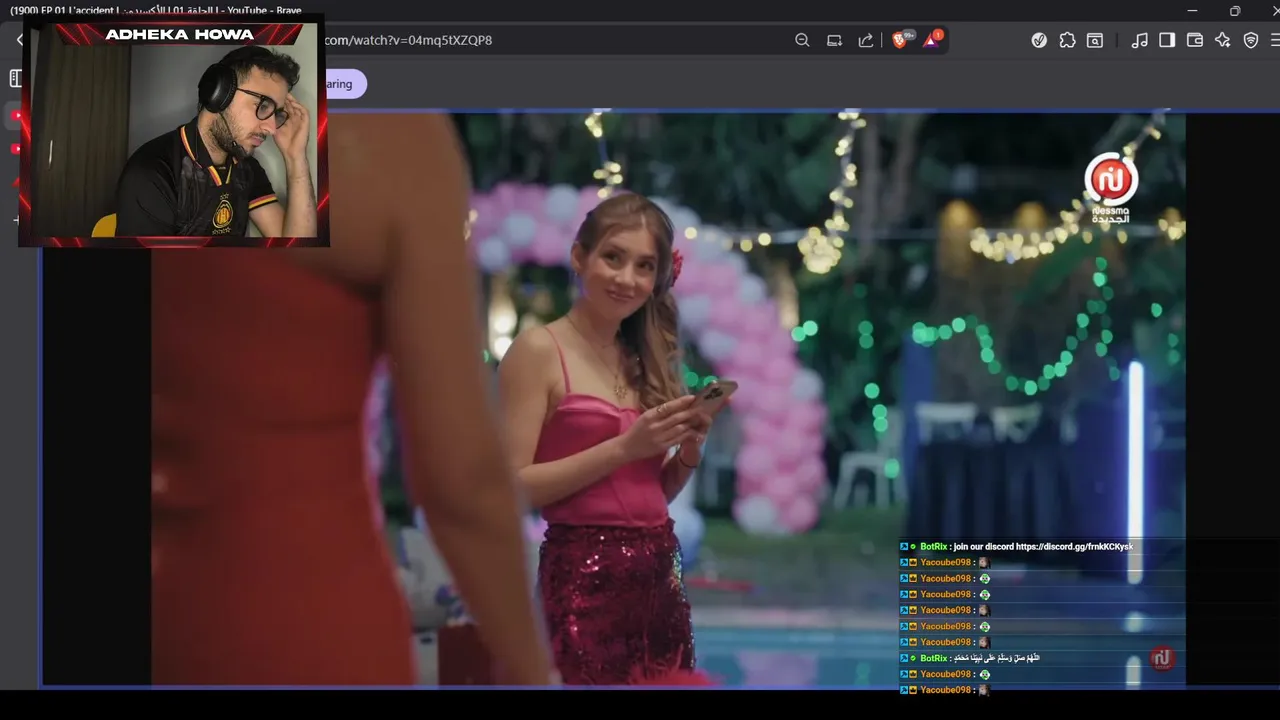1280x720 pixels.
Task: Restore the browser window size
Action: [x=1235, y=11]
